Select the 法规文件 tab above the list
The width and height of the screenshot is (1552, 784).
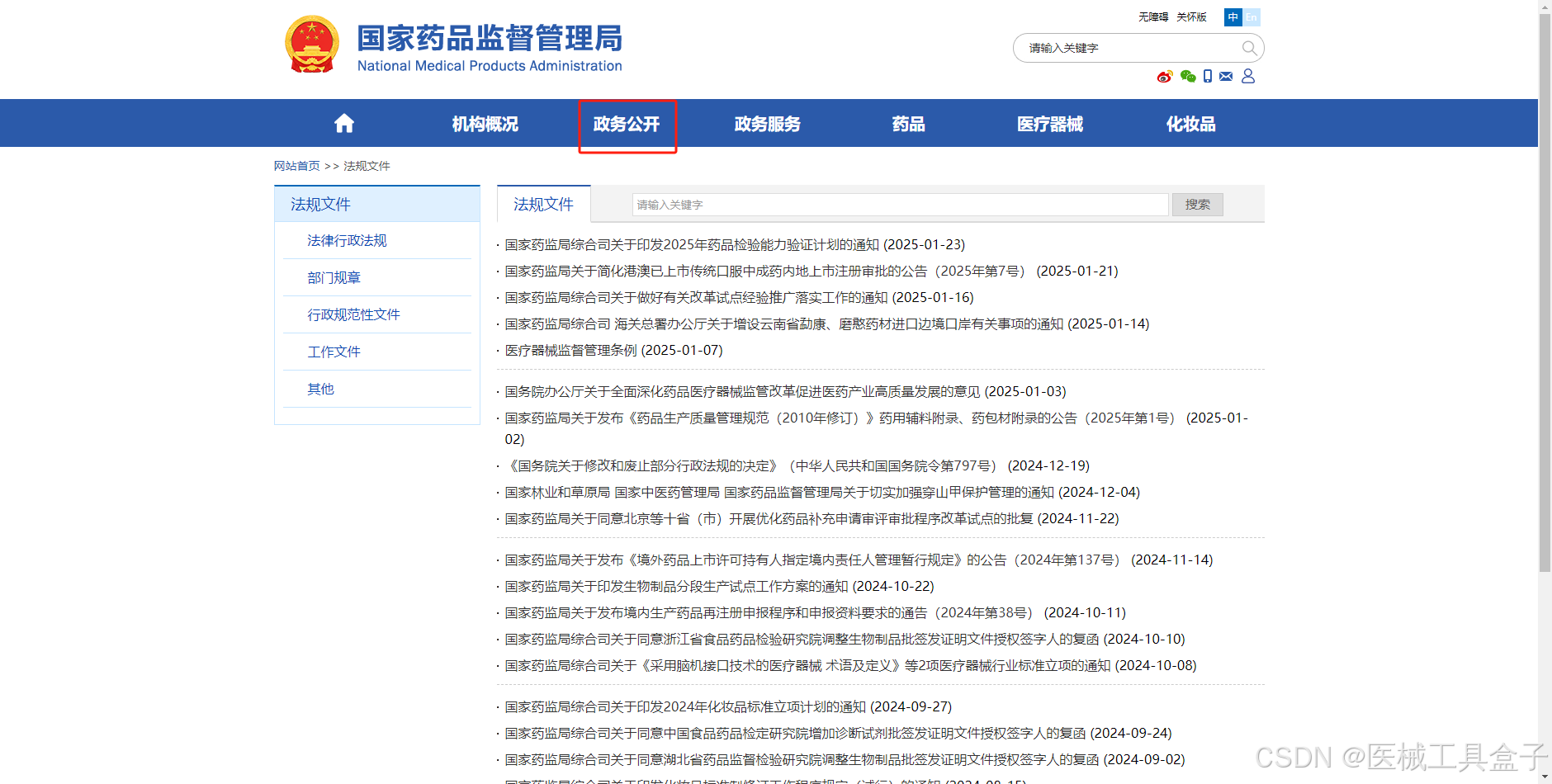[x=543, y=204]
